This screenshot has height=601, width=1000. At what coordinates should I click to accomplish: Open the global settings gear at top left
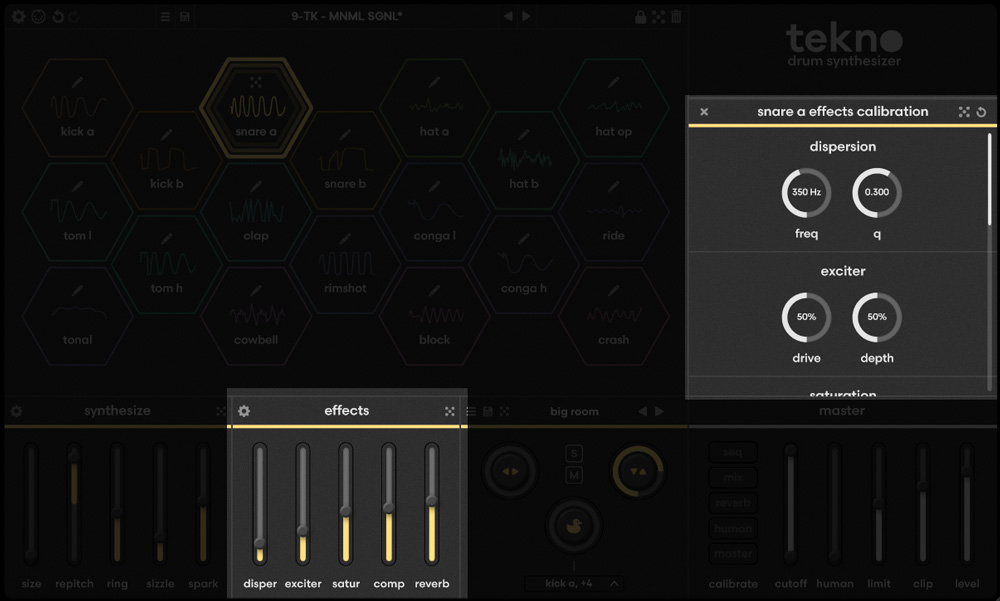point(19,17)
